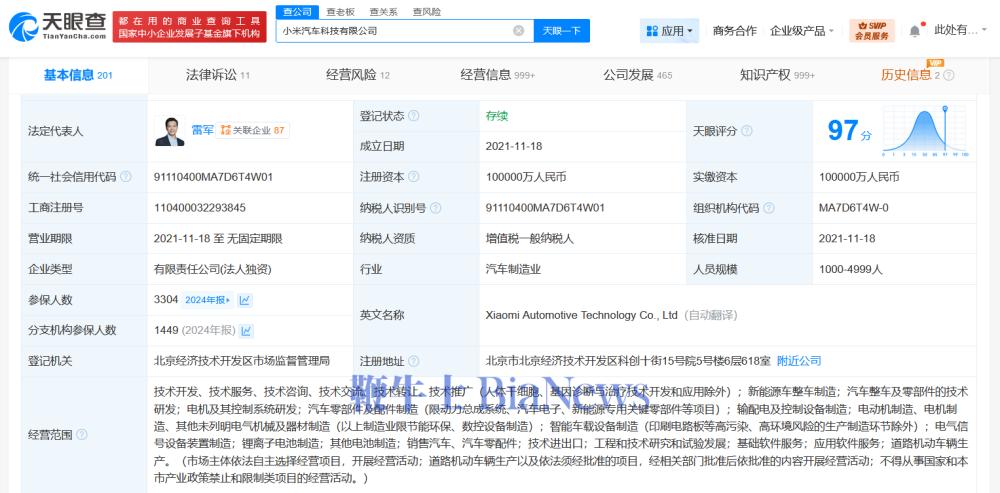Click 人员规模 value 1000-4999人
Image resolution: width=1000 pixels, height=493 pixels.
(851, 269)
